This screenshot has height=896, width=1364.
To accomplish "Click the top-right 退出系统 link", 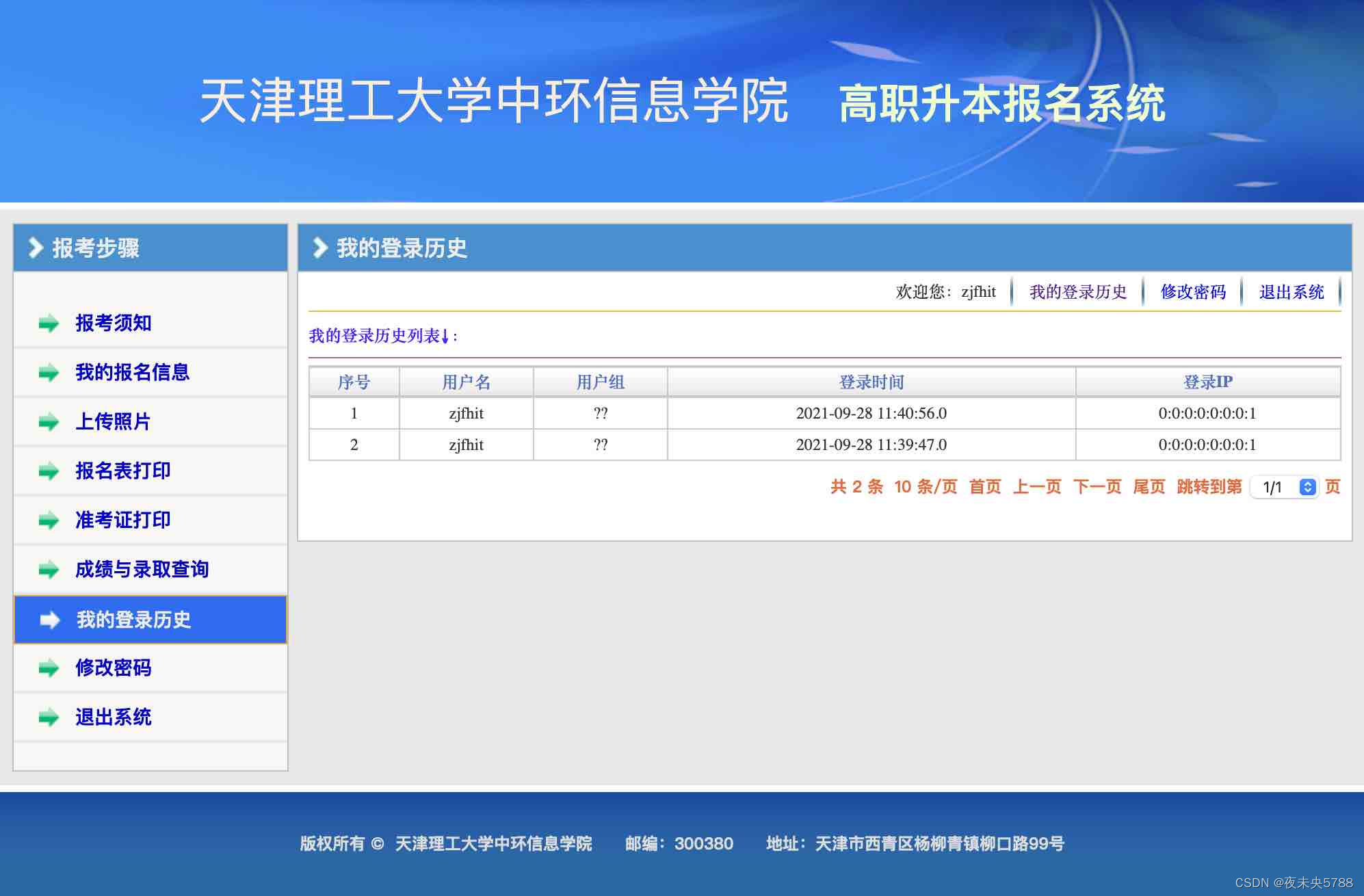I will [1291, 292].
